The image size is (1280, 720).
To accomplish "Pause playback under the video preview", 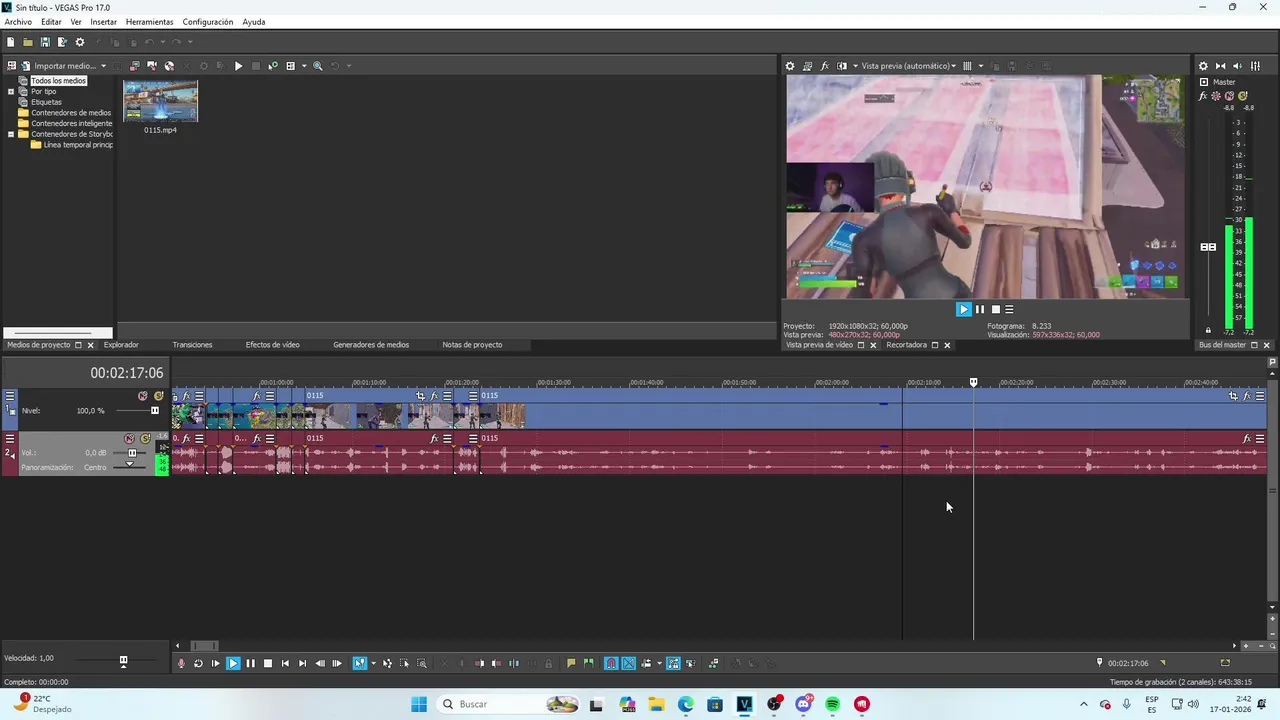I will (x=980, y=310).
